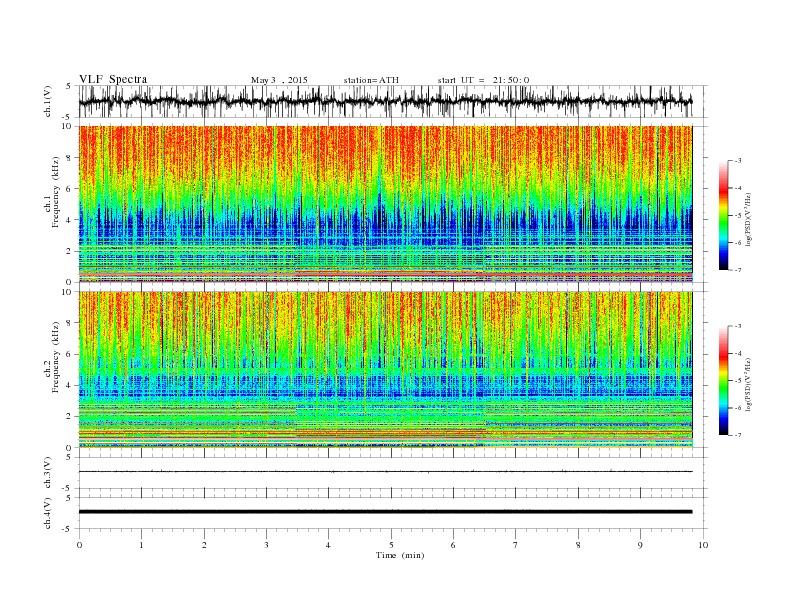Screen dimensions: 792x612
Task: Click the 'May 3, 2015' date text
Action: (279, 80)
